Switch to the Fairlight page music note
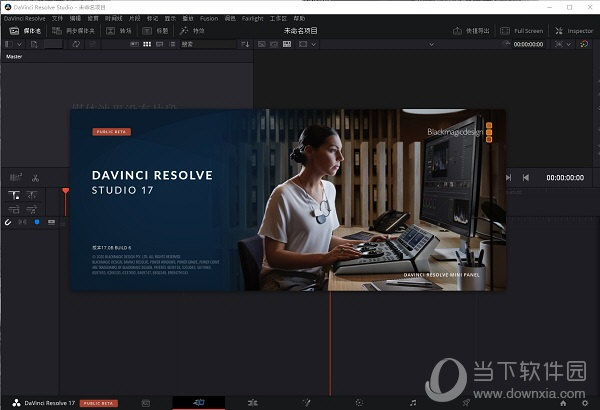 (x=413, y=403)
